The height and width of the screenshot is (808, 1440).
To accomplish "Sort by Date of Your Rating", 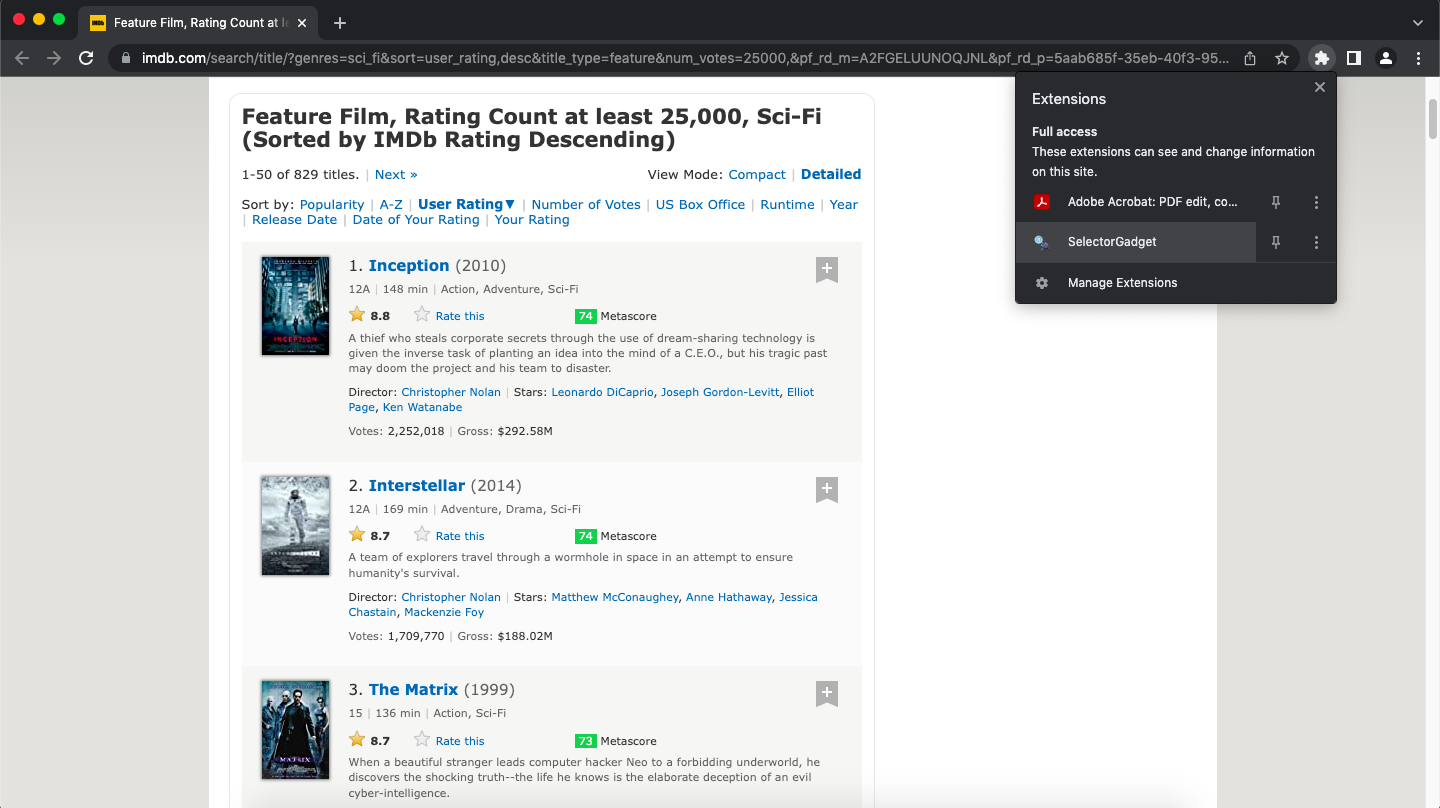I will [x=416, y=220].
